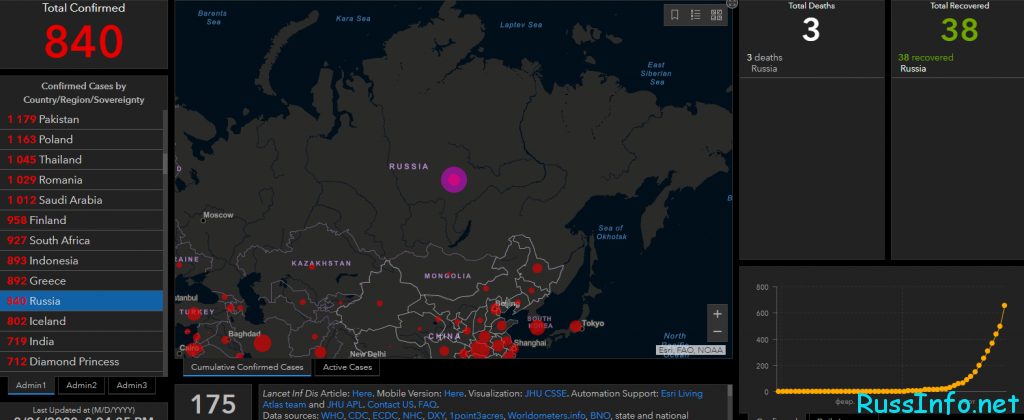Zoom out with the map minus button

[x=717, y=332]
